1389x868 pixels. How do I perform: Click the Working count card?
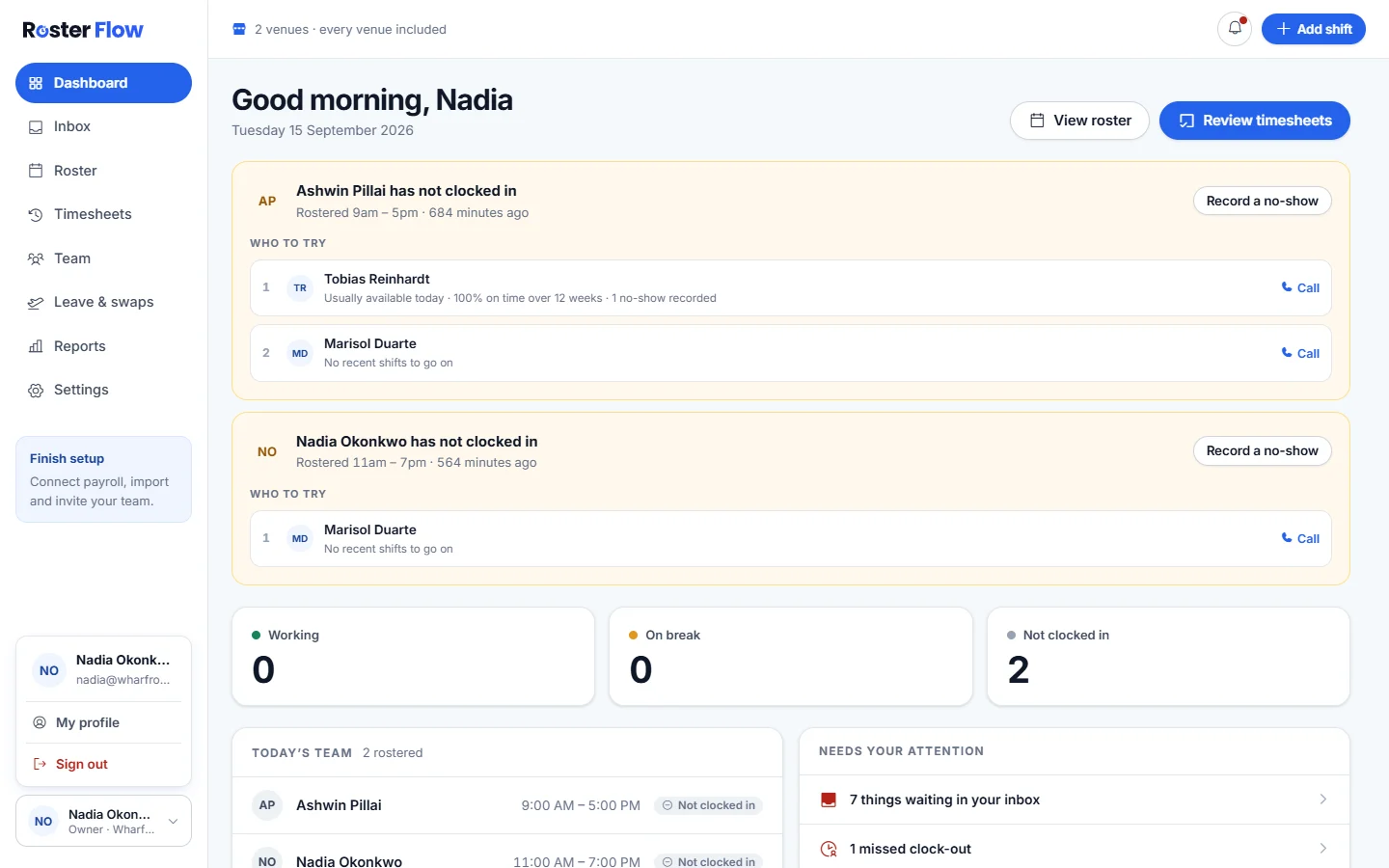click(x=413, y=657)
